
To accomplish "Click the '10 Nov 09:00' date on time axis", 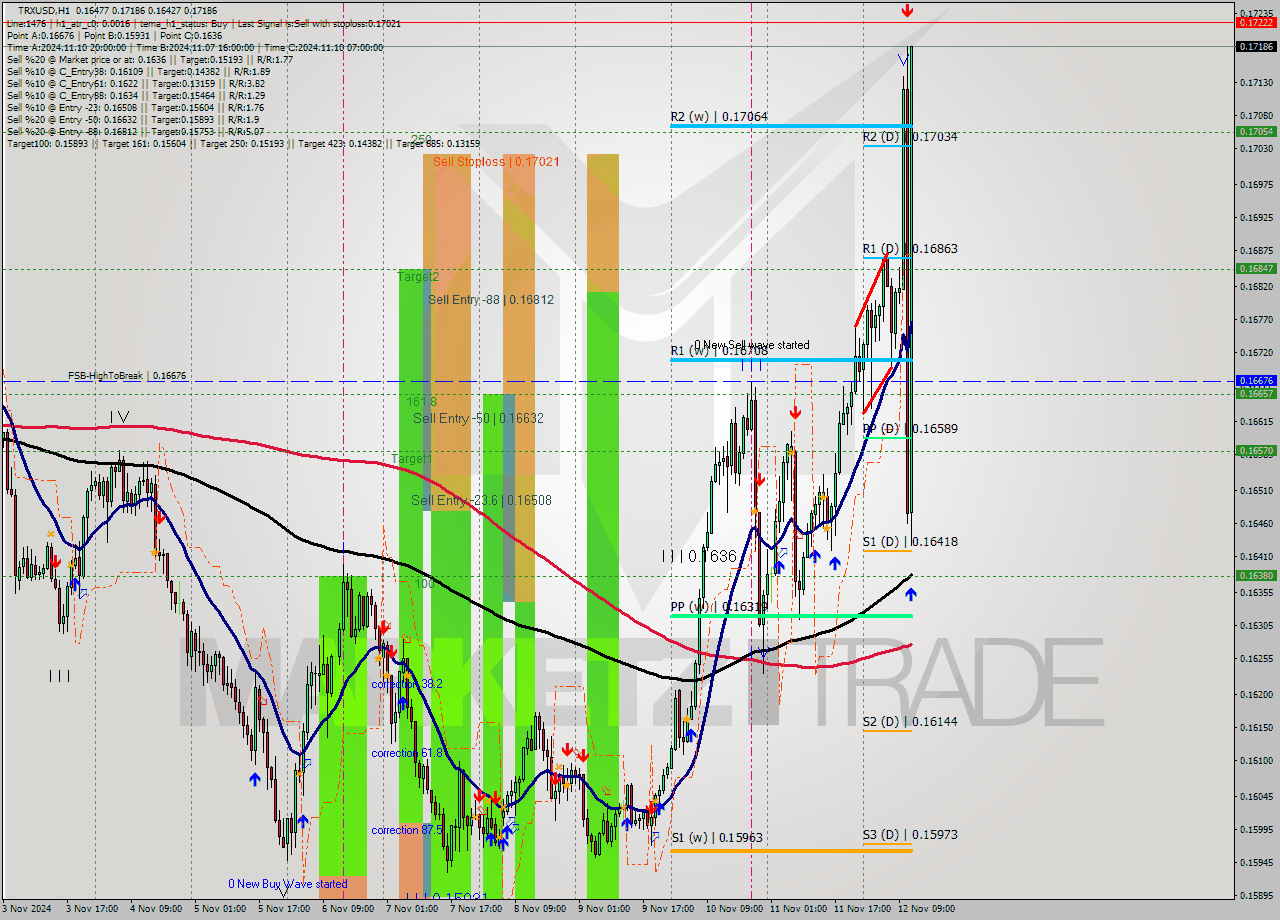I will (x=733, y=909).
